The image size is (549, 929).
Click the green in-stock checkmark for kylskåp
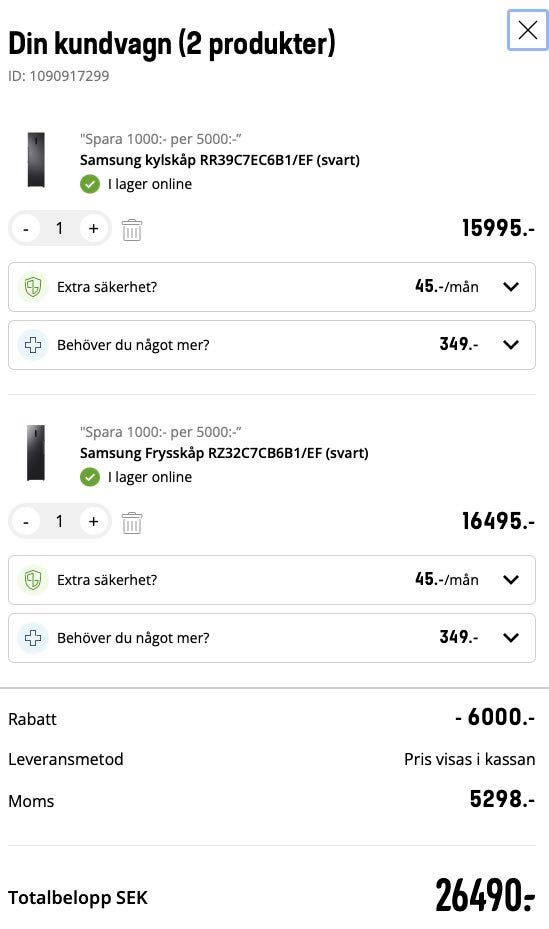90,184
